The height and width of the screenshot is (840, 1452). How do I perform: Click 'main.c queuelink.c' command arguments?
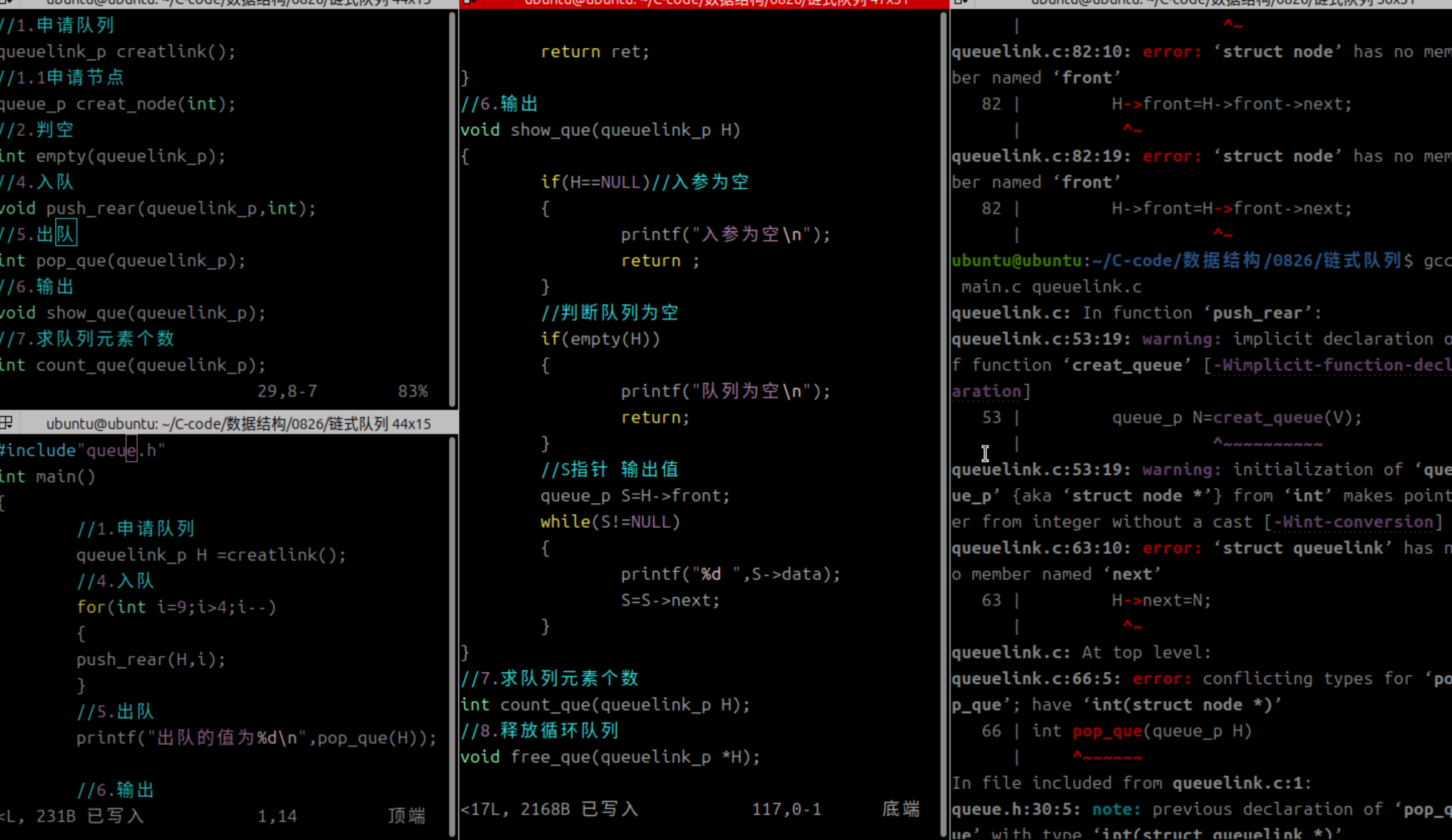1051,287
